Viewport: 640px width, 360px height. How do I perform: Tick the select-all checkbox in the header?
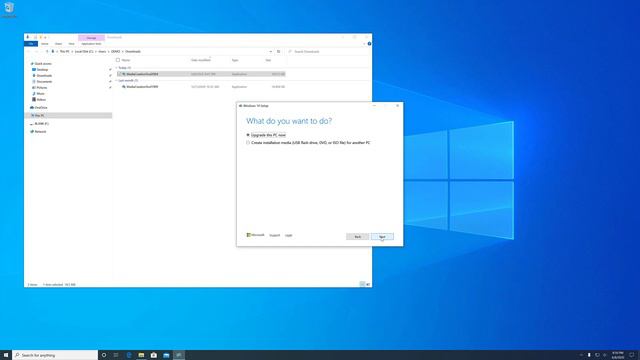(x=118, y=60)
